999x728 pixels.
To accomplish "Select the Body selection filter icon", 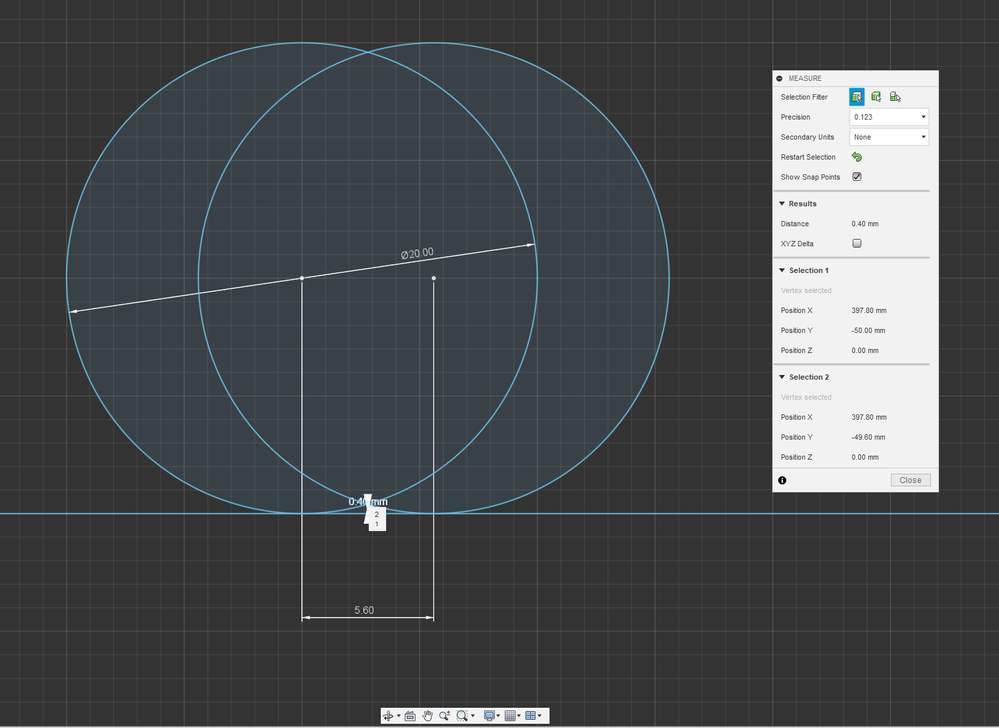I will (876, 97).
